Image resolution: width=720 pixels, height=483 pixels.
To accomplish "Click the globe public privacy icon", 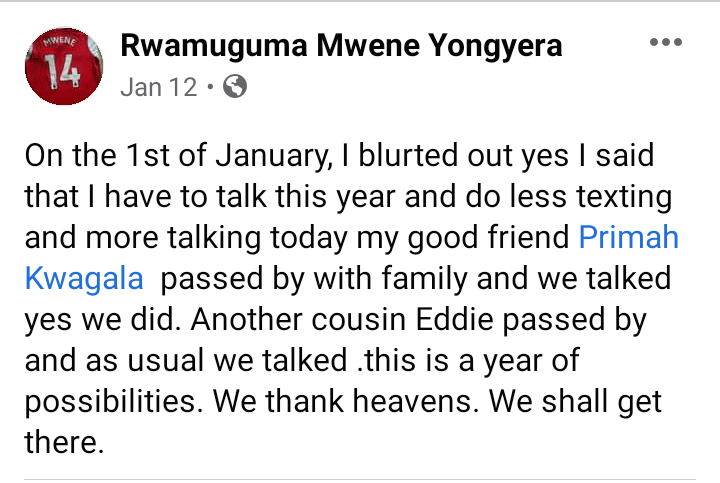I will click(234, 87).
